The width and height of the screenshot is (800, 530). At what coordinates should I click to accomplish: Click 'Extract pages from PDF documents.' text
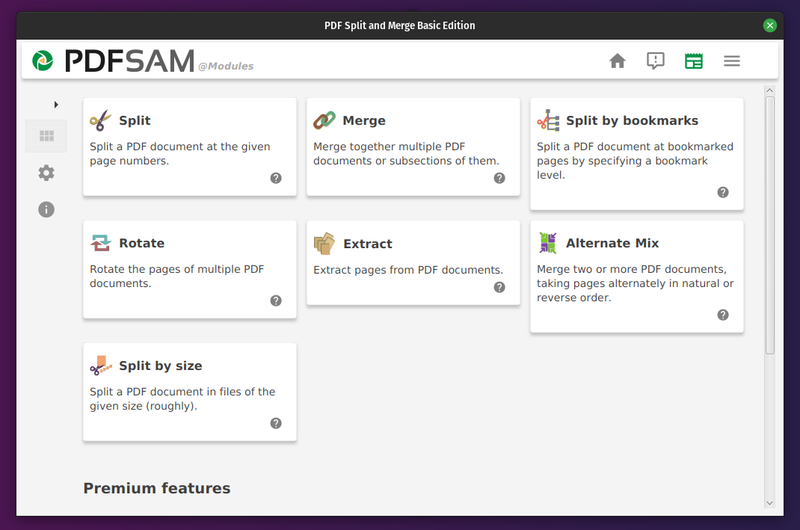click(x=408, y=270)
